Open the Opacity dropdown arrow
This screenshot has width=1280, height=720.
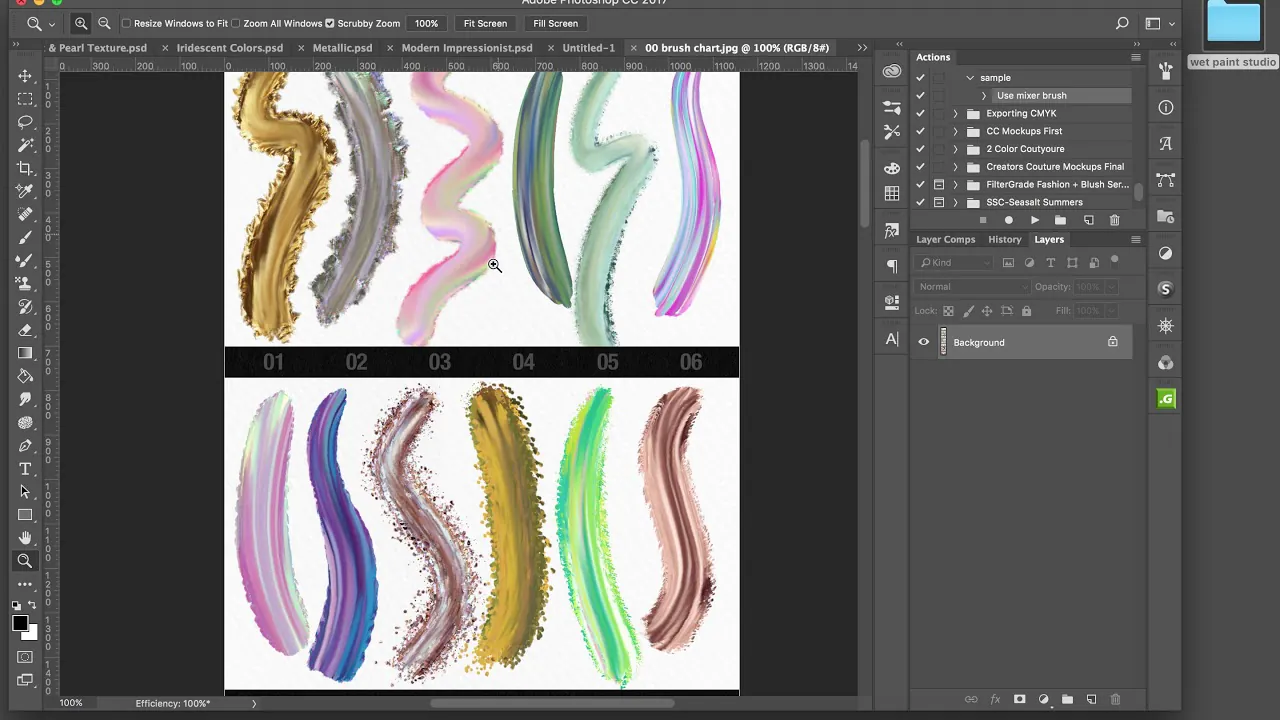pos(1110,287)
